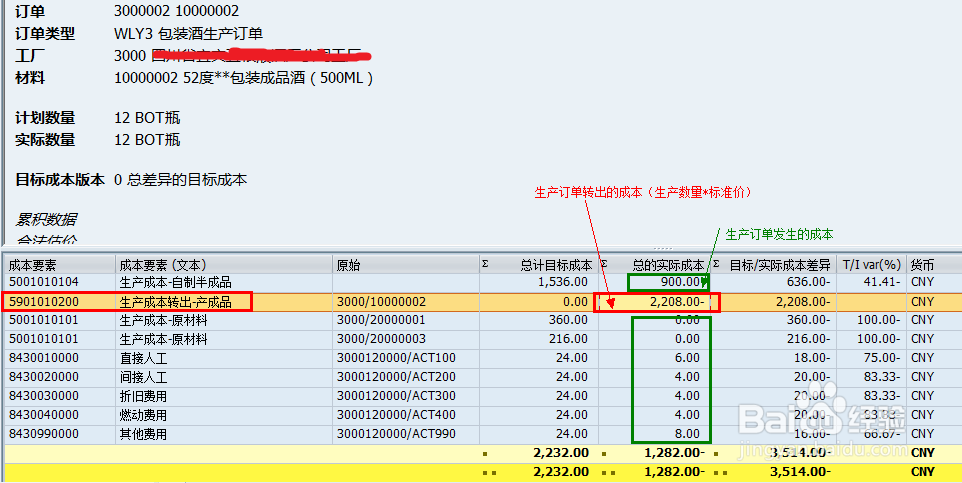Image resolution: width=962 pixels, height=483 pixels.
Task: Click T/I var value 75.00-
Action: click(882, 358)
